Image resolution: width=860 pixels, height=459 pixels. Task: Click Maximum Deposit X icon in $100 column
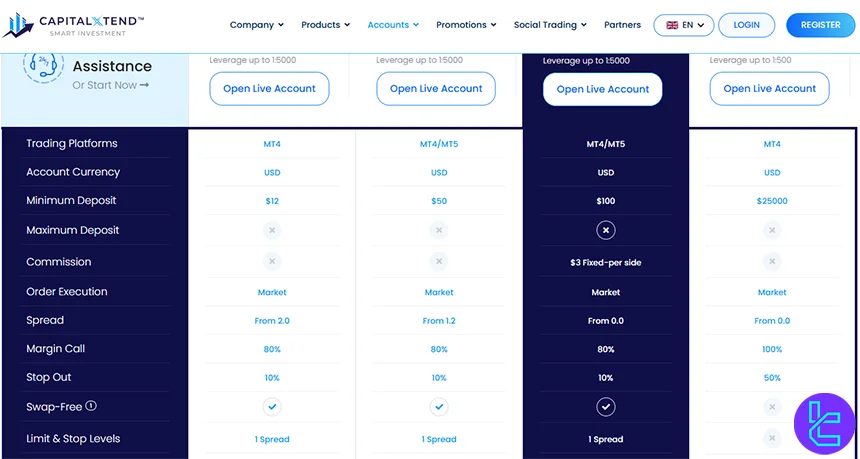pos(606,230)
